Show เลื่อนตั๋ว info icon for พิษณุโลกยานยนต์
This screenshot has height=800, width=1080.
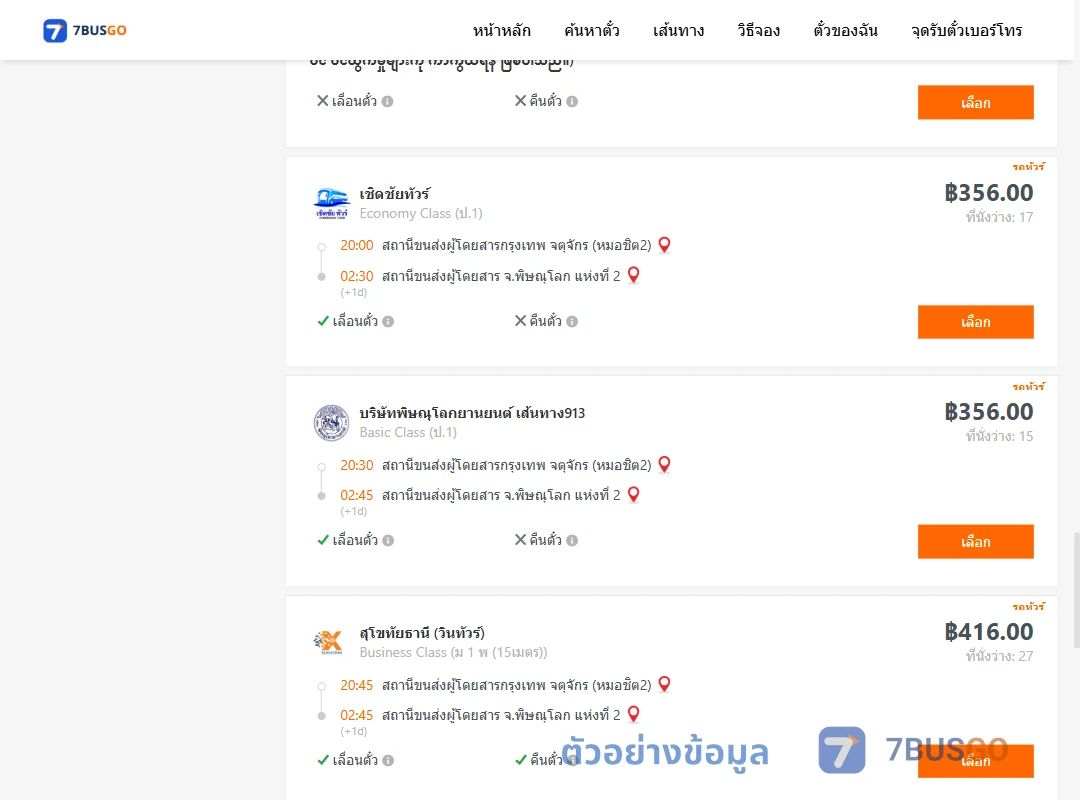pyautogui.click(x=388, y=540)
